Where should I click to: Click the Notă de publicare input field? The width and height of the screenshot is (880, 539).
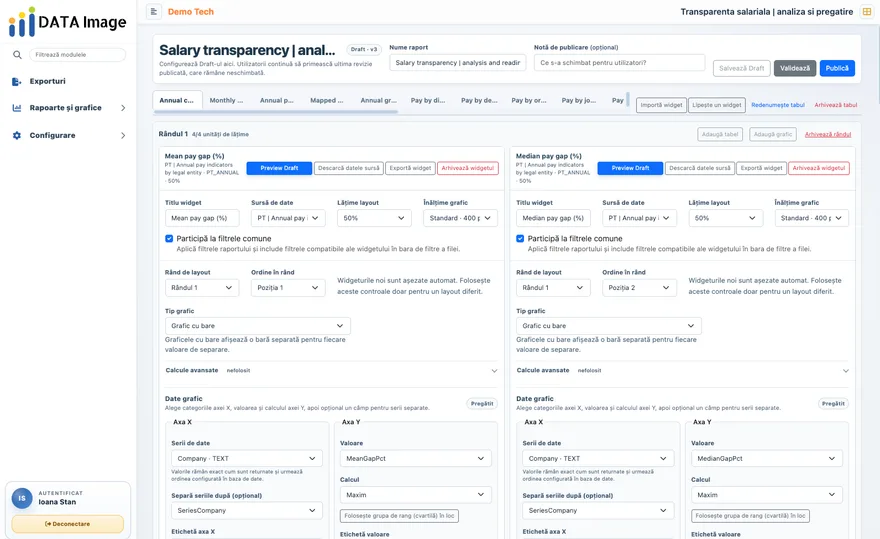pos(619,63)
